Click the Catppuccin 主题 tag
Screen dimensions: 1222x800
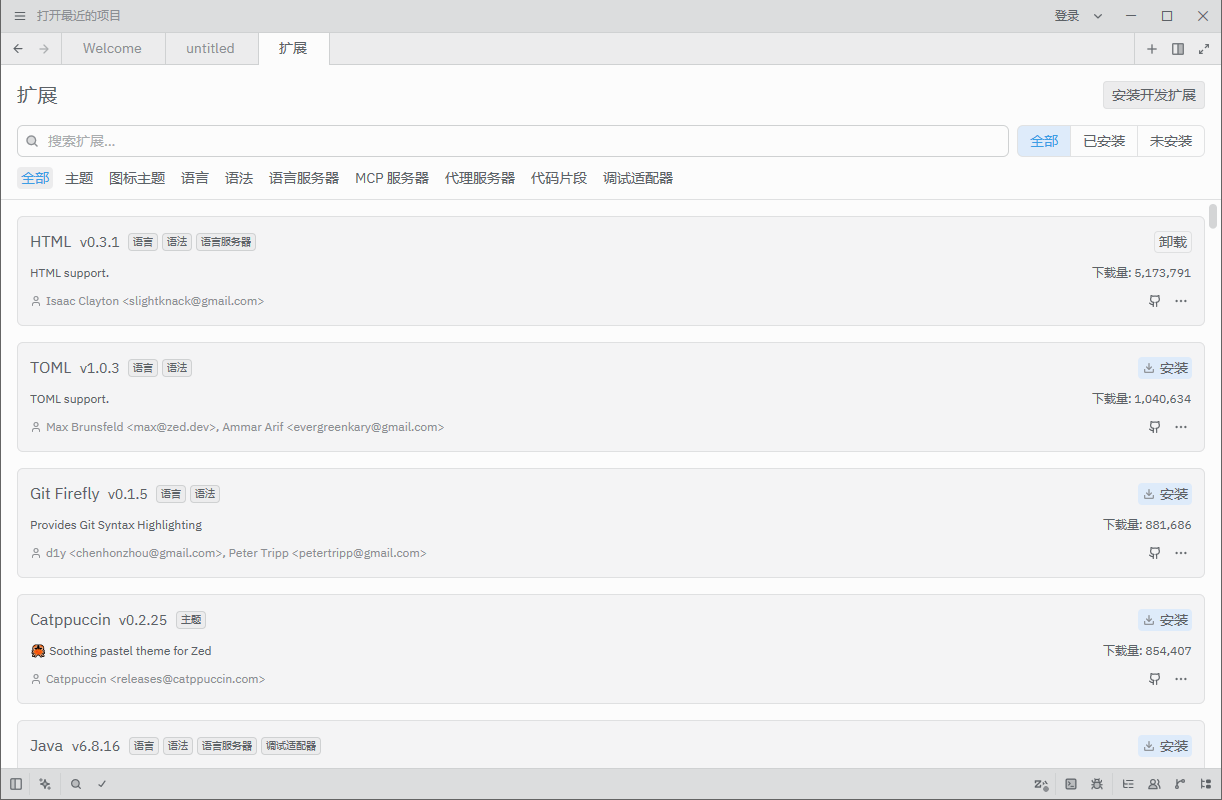tap(191, 620)
